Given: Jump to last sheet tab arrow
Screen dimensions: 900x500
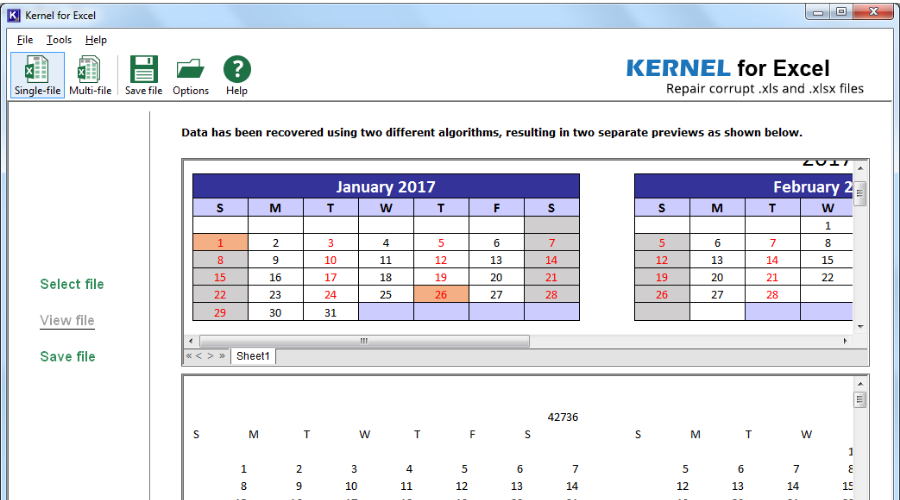Looking at the screenshot, I should pyautogui.click(x=222, y=356).
